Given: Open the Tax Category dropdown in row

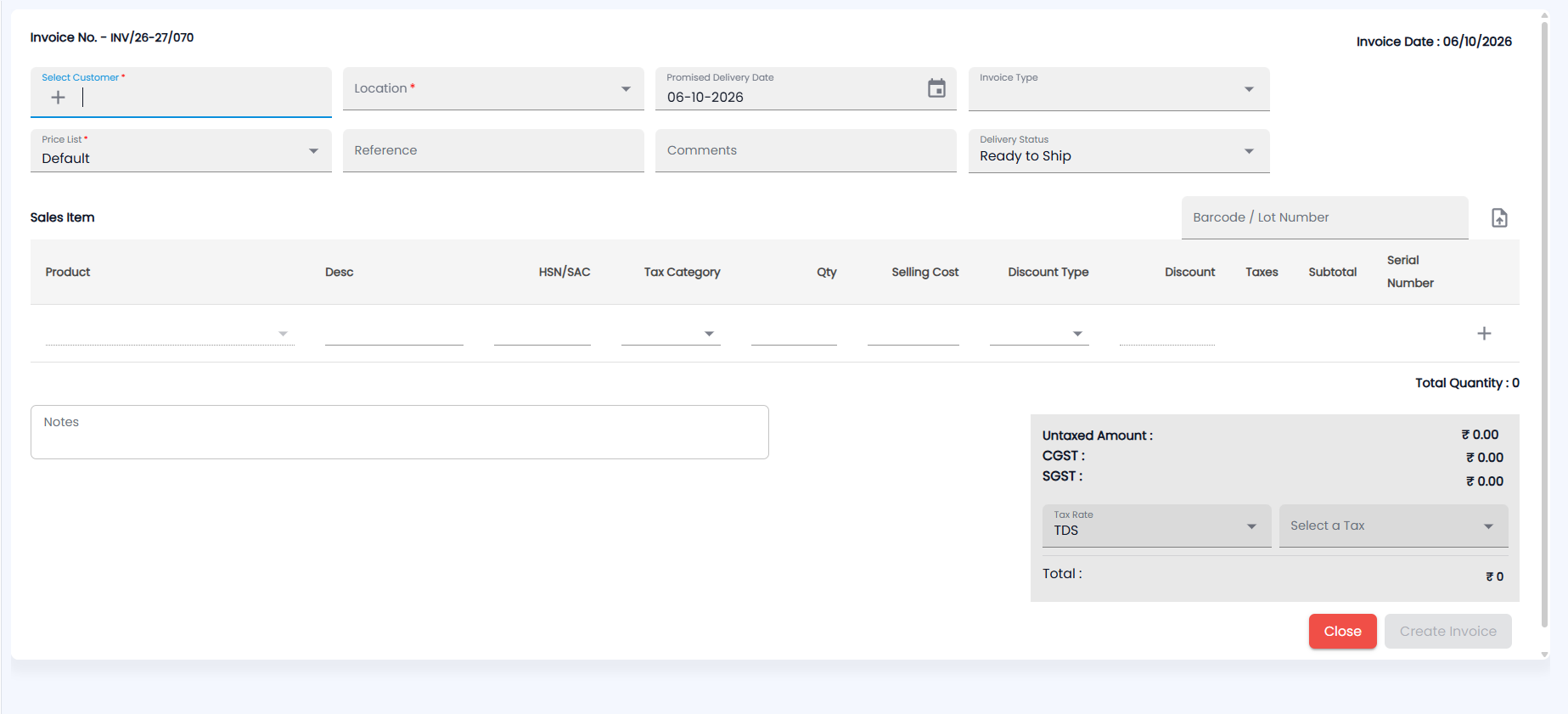Looking at the screenshot, I should [671, 334].
